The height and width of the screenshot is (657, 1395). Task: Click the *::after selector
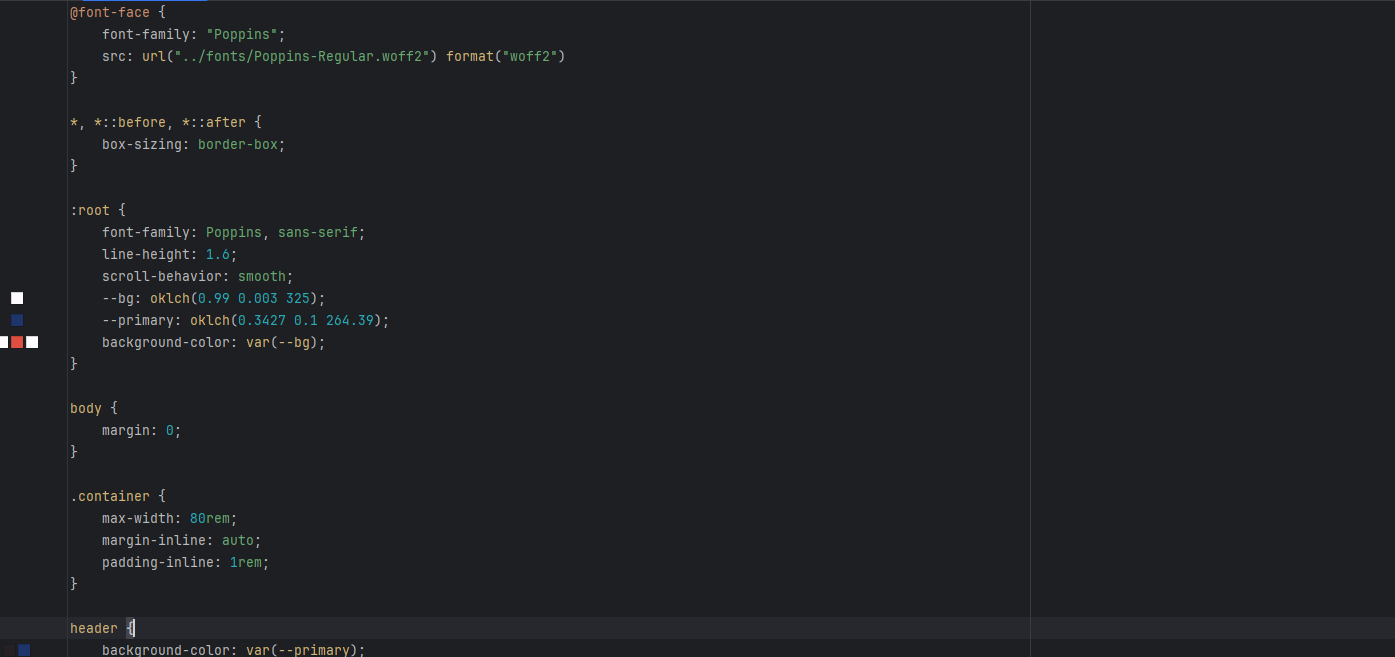(214, 122)
